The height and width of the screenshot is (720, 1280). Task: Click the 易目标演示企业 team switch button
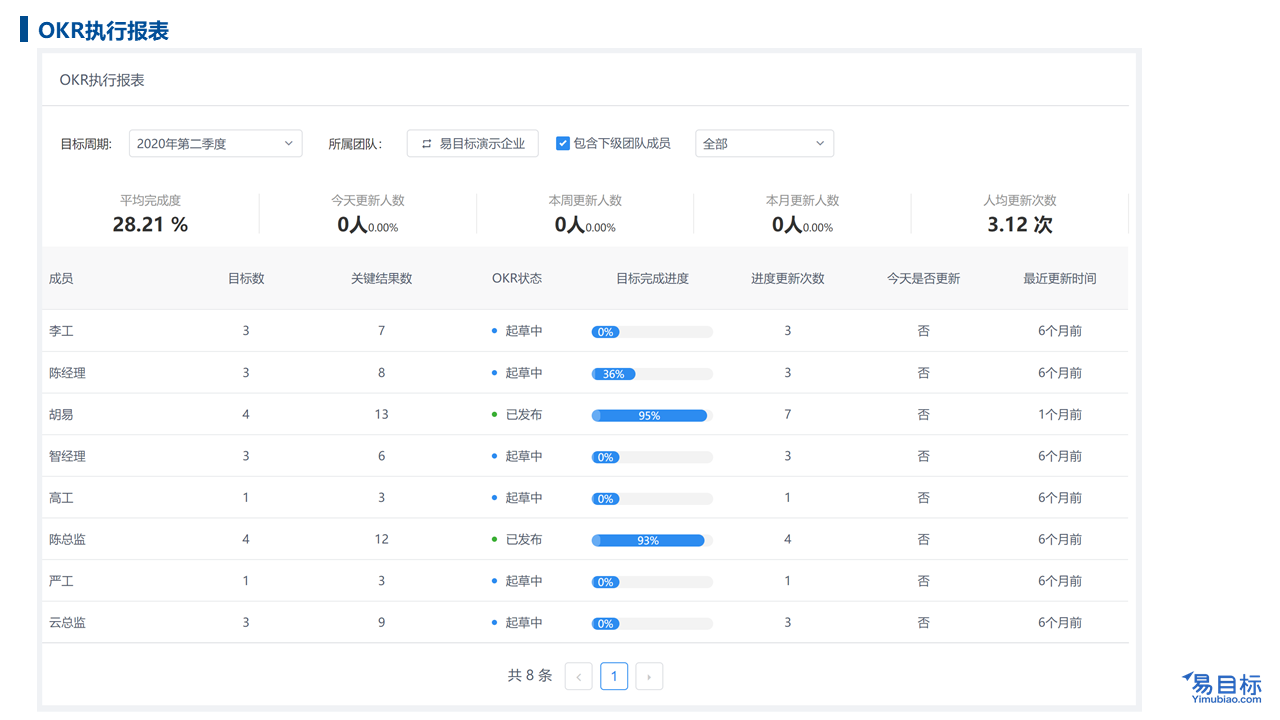[473, 143]
